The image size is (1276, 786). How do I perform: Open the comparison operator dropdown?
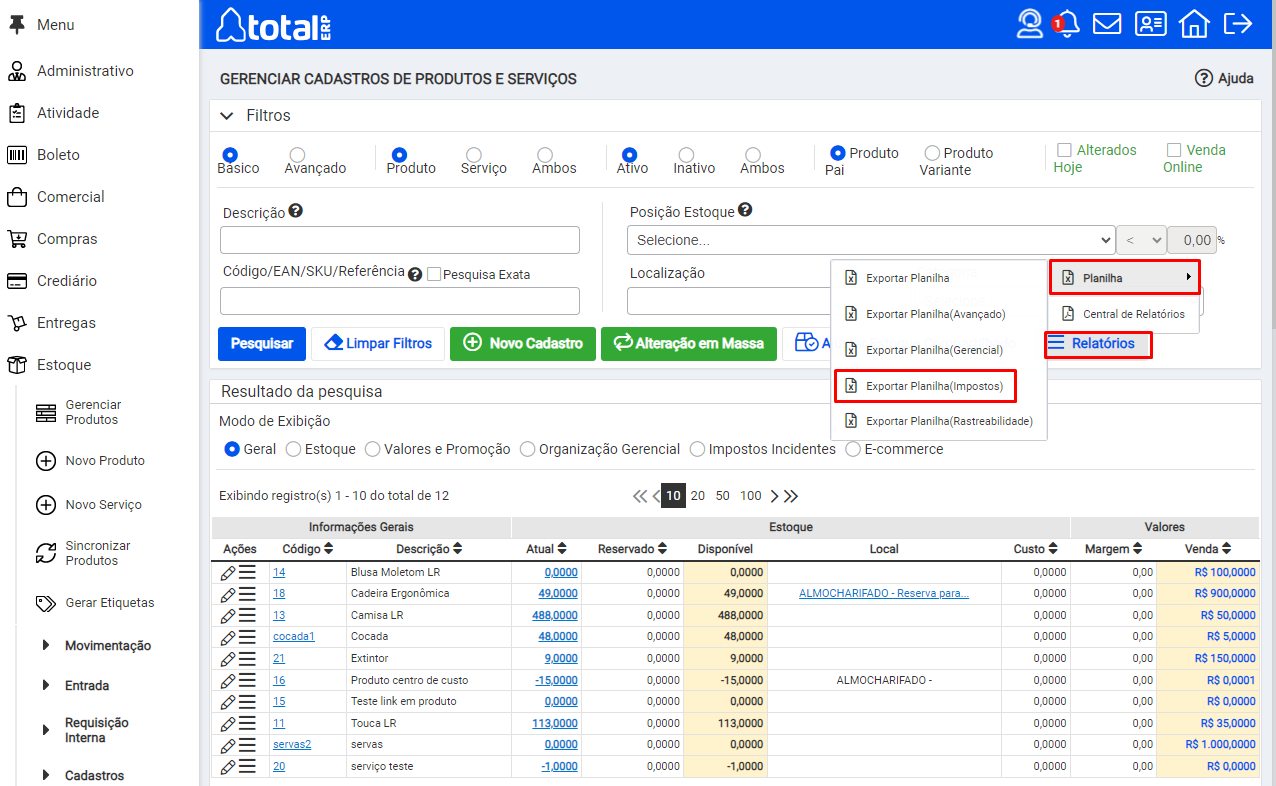click(x=1141, y=240)
